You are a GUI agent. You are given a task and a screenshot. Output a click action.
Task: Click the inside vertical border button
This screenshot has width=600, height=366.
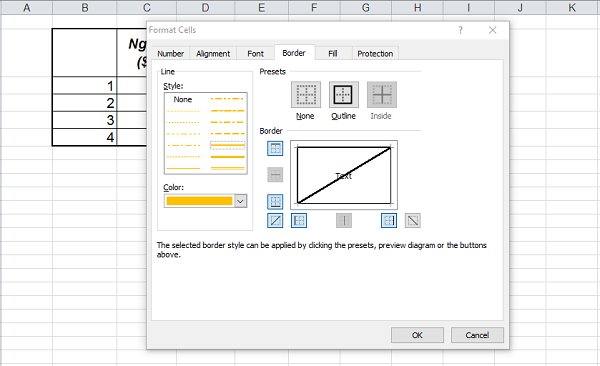pyautogui.click(x=344, y=221)
